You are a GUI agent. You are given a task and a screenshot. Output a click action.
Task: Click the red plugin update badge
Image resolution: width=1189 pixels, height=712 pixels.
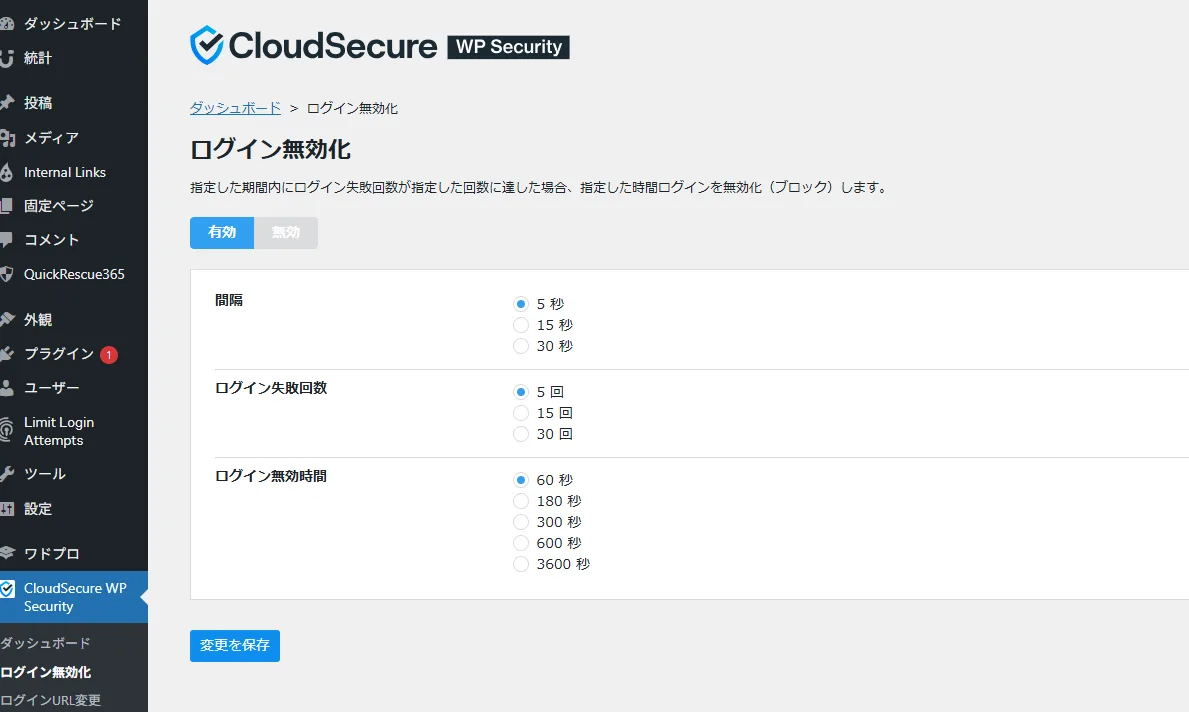point(109,355)
